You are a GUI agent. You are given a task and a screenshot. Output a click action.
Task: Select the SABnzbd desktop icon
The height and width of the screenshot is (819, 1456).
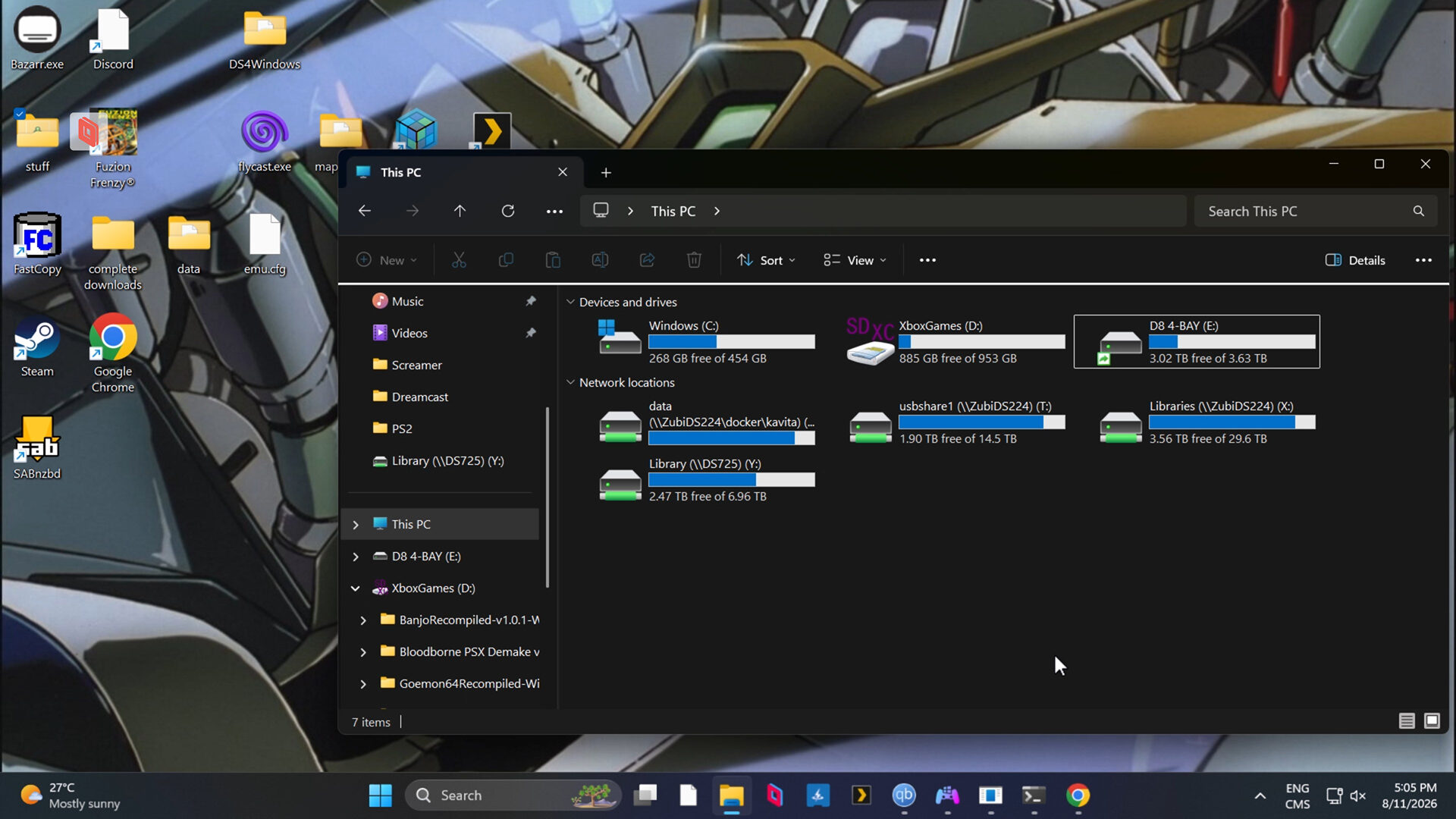[37, 447]
